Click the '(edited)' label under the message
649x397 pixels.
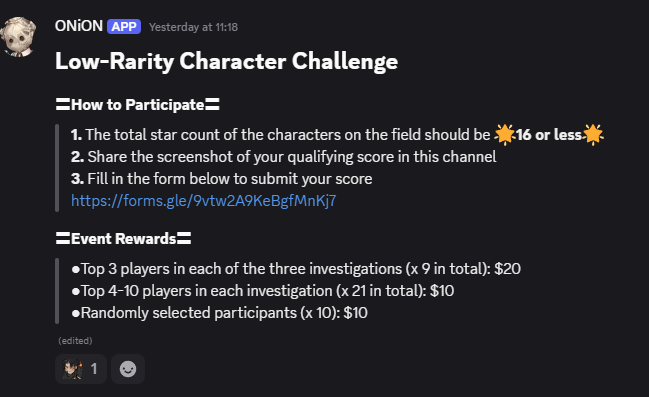(75, 341)
